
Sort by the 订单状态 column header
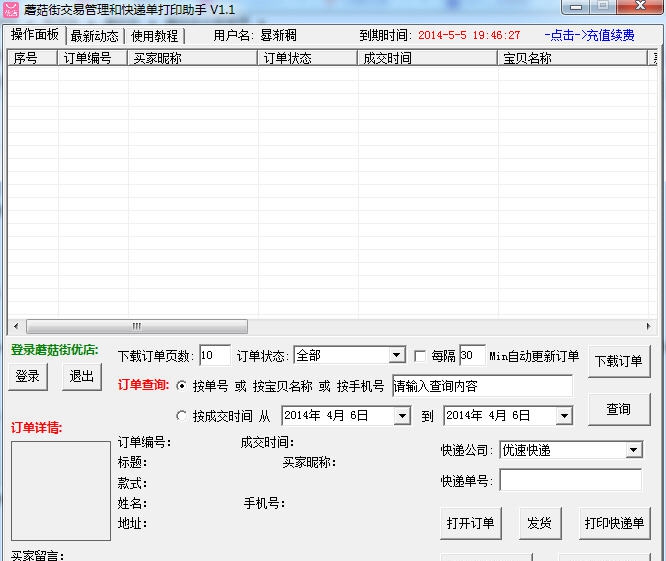pos(308,58)
